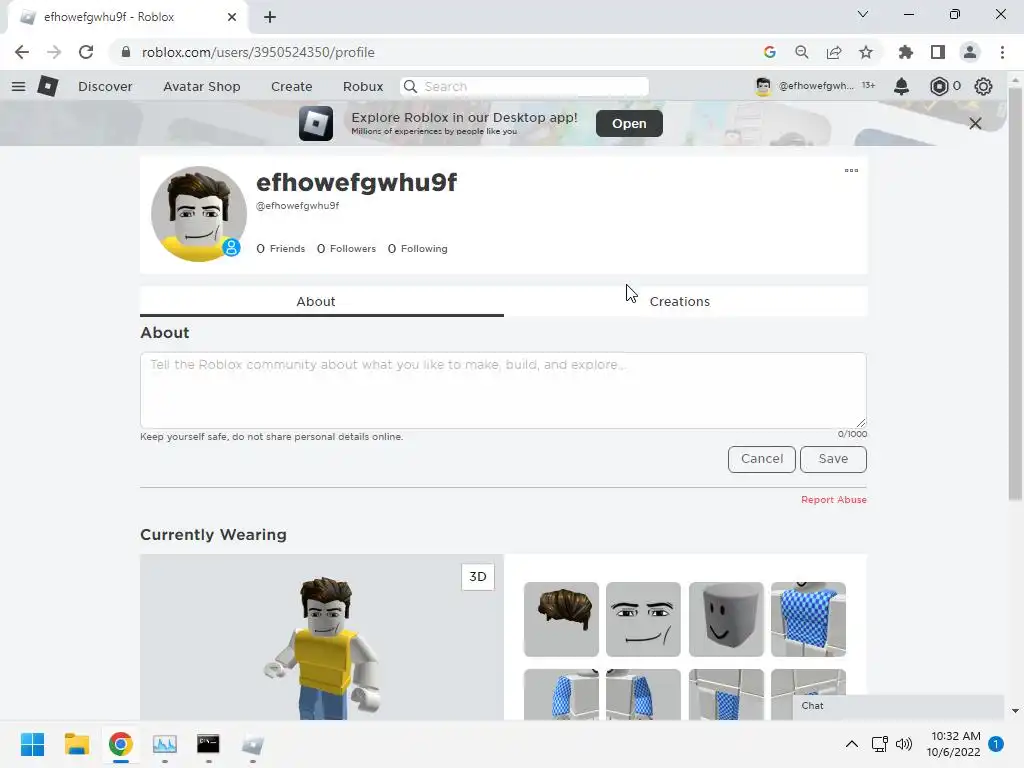Viewport: 1024px width, 768px height.
Task: Toggle the Chrome side panel
Action: [938, 52]
